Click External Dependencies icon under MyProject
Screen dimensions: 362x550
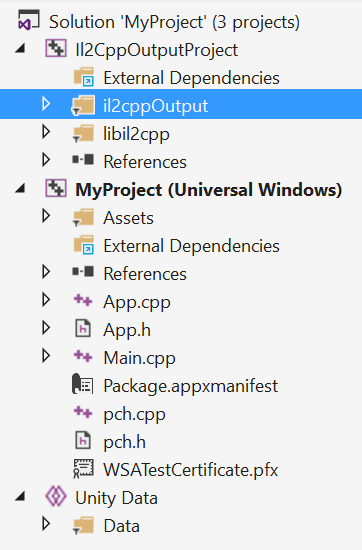pos(84,245)
